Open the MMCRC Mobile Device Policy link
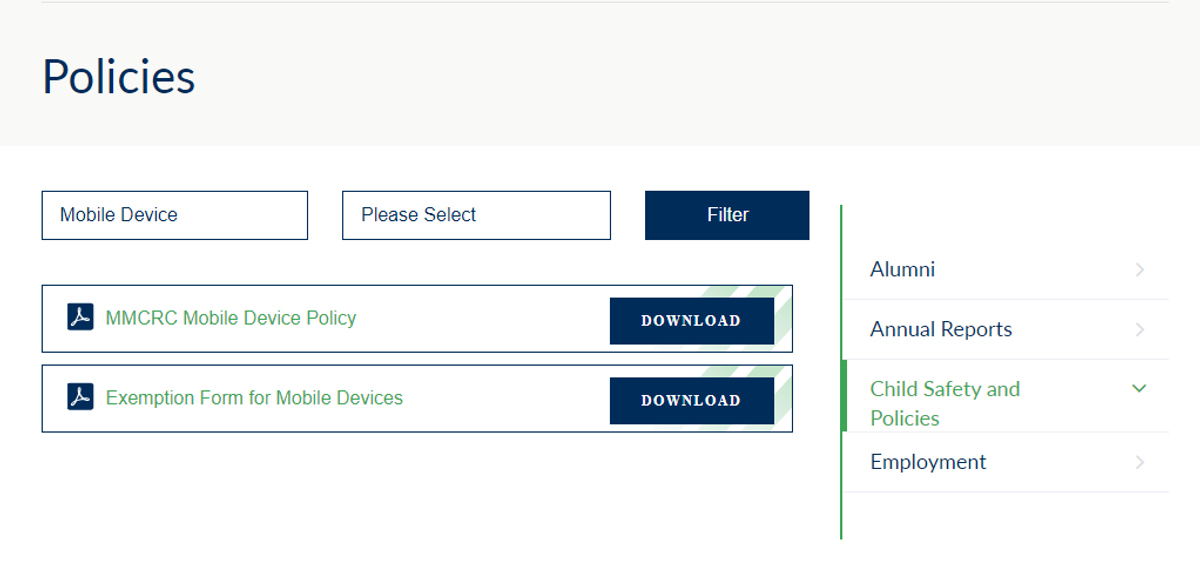The height and width of the screenshot is (565, 1200). (x=231, y=318)
